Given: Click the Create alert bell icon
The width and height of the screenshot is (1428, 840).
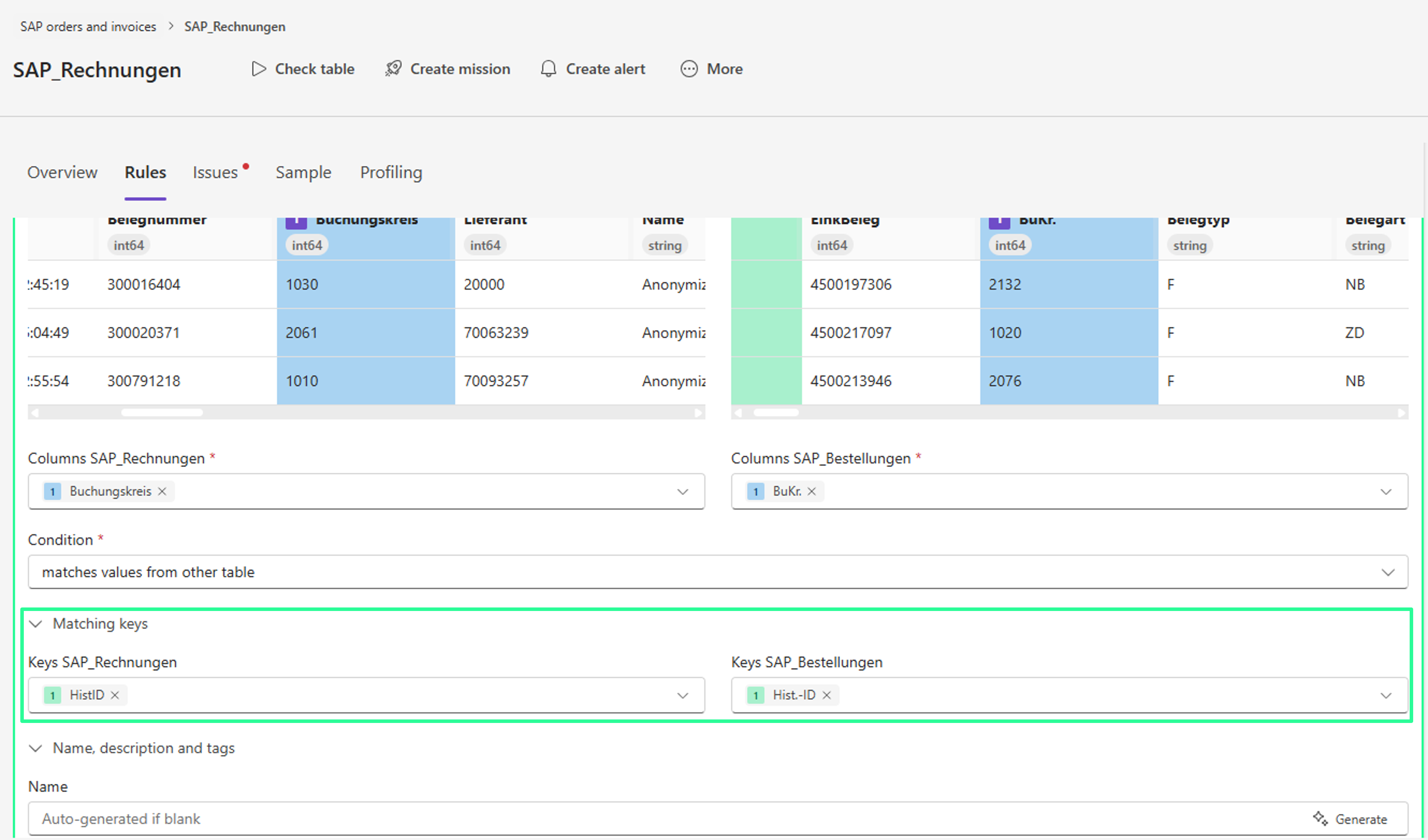Looking at the screenshot, I should click(548, 69).
